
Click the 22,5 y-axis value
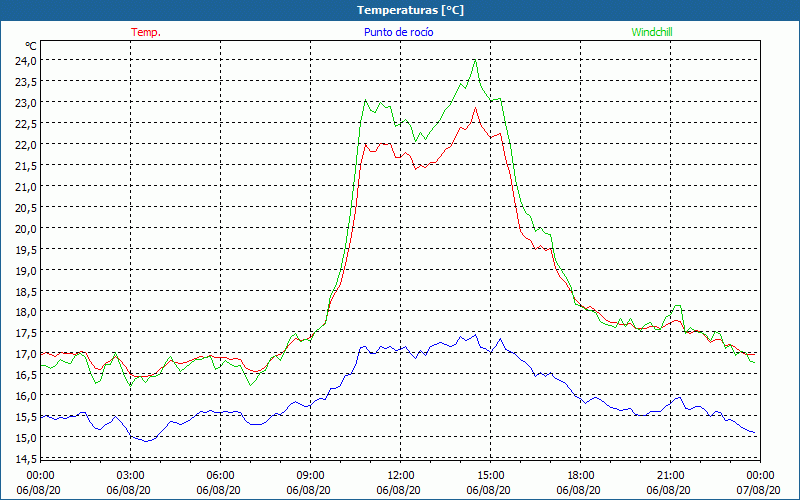26,123
